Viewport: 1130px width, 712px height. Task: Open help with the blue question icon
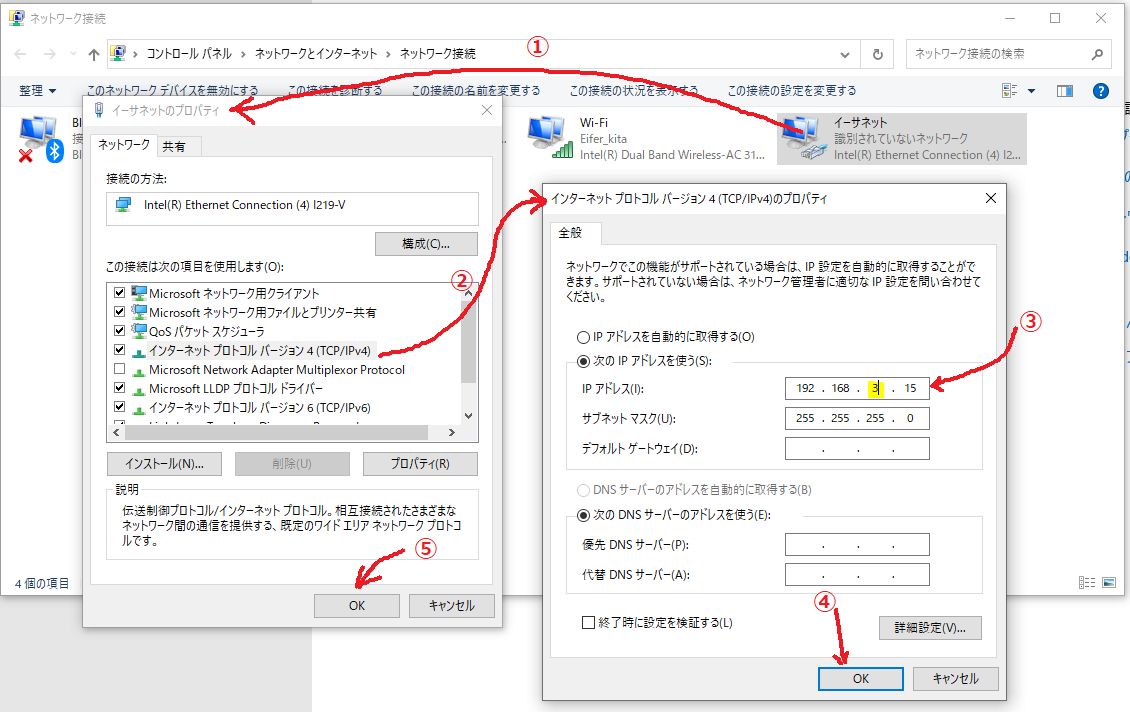point(1101,91)
